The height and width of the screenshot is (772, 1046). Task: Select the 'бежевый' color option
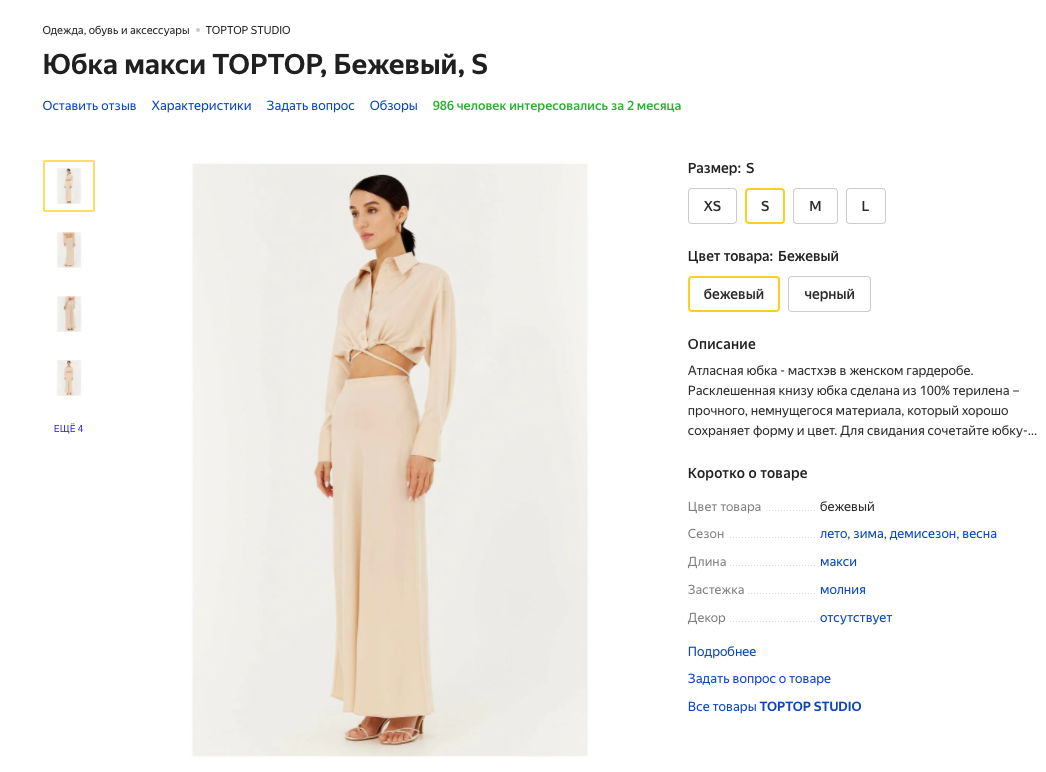733,294
